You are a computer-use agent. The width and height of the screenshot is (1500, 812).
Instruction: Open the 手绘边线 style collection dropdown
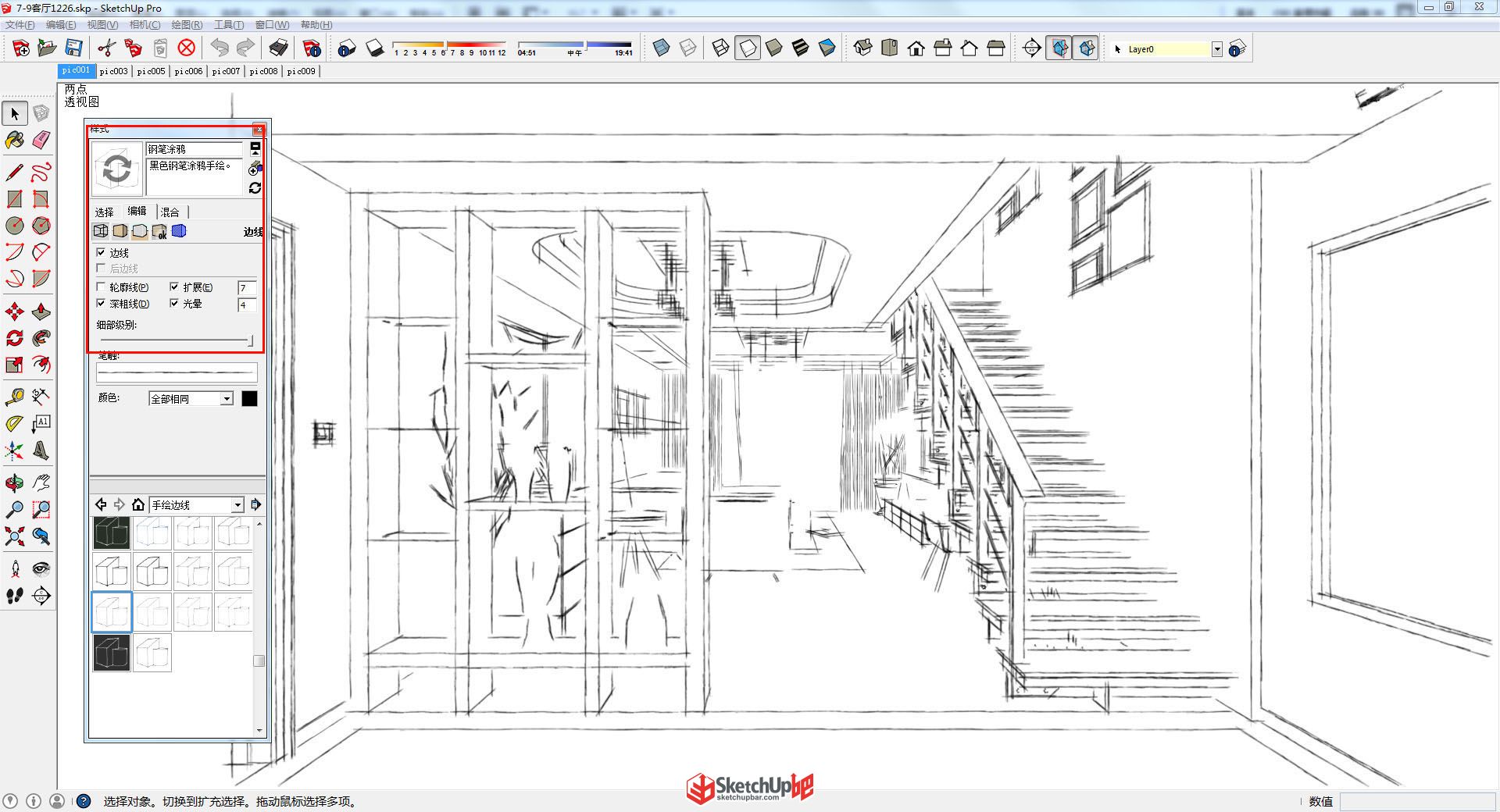tap(197, 505)
